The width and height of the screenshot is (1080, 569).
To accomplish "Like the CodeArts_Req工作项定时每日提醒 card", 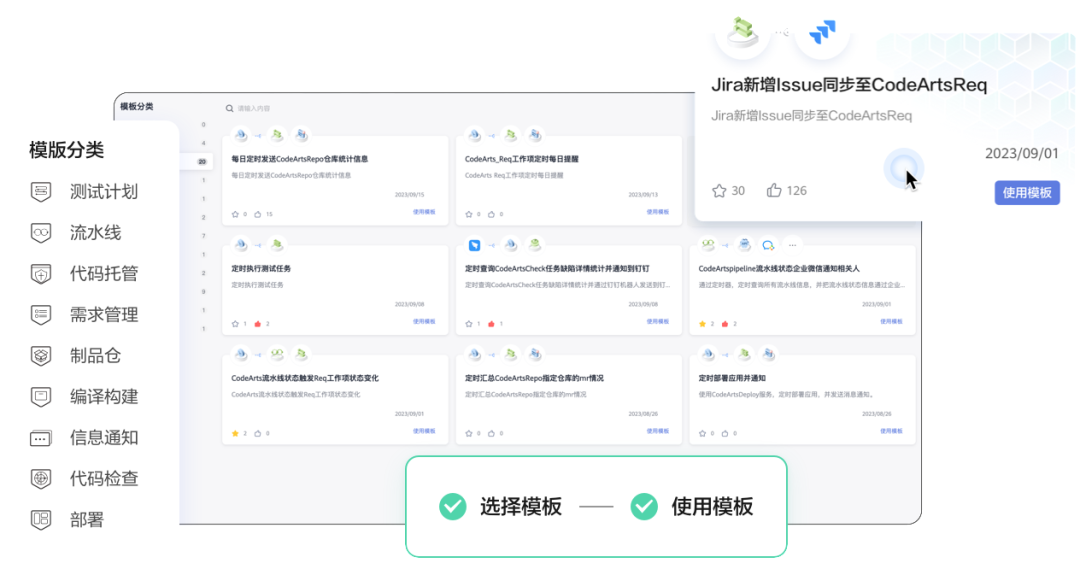I will [491, 214].
